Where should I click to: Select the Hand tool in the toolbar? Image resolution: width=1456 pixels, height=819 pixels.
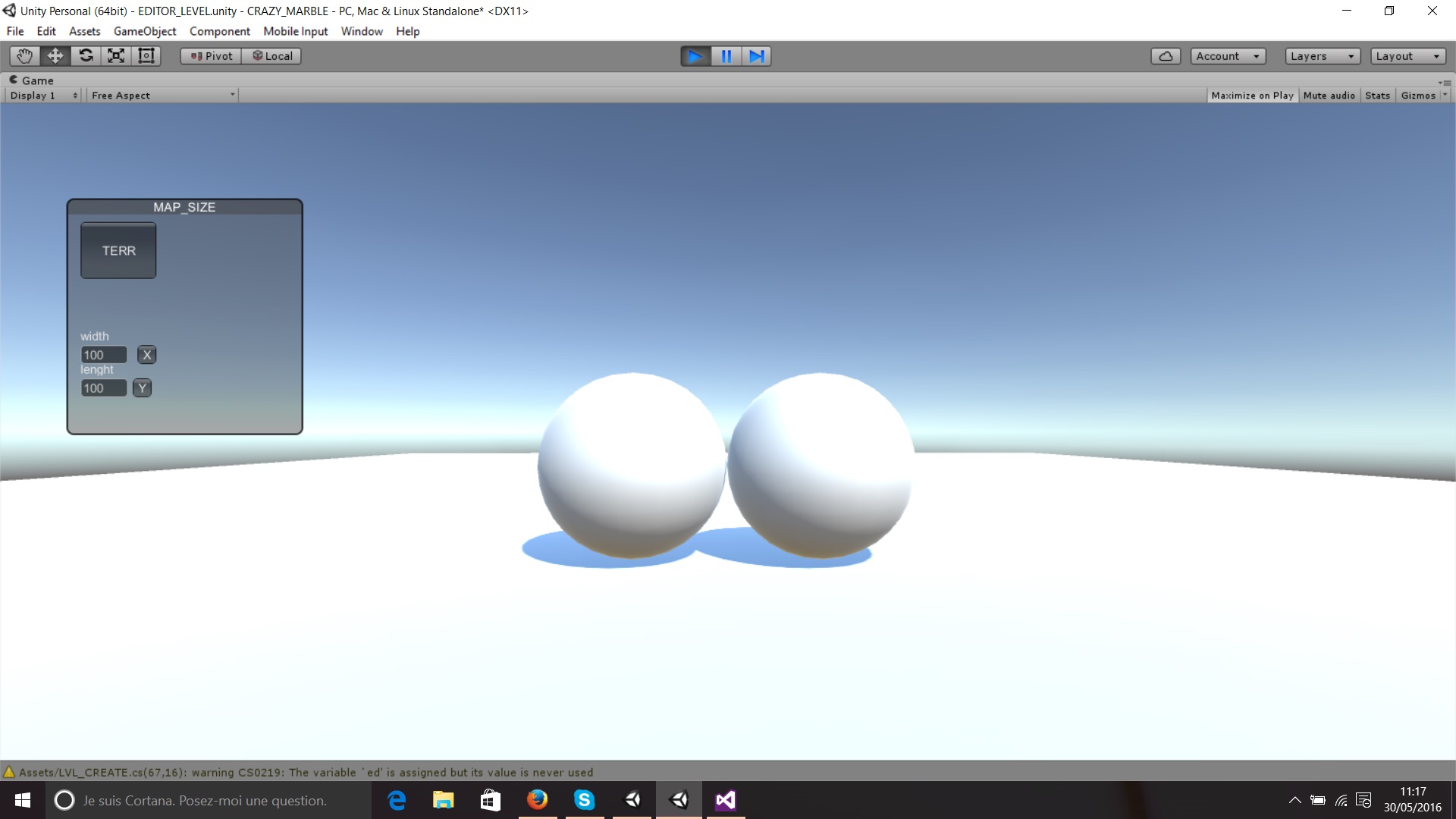(x=24, y=56)
